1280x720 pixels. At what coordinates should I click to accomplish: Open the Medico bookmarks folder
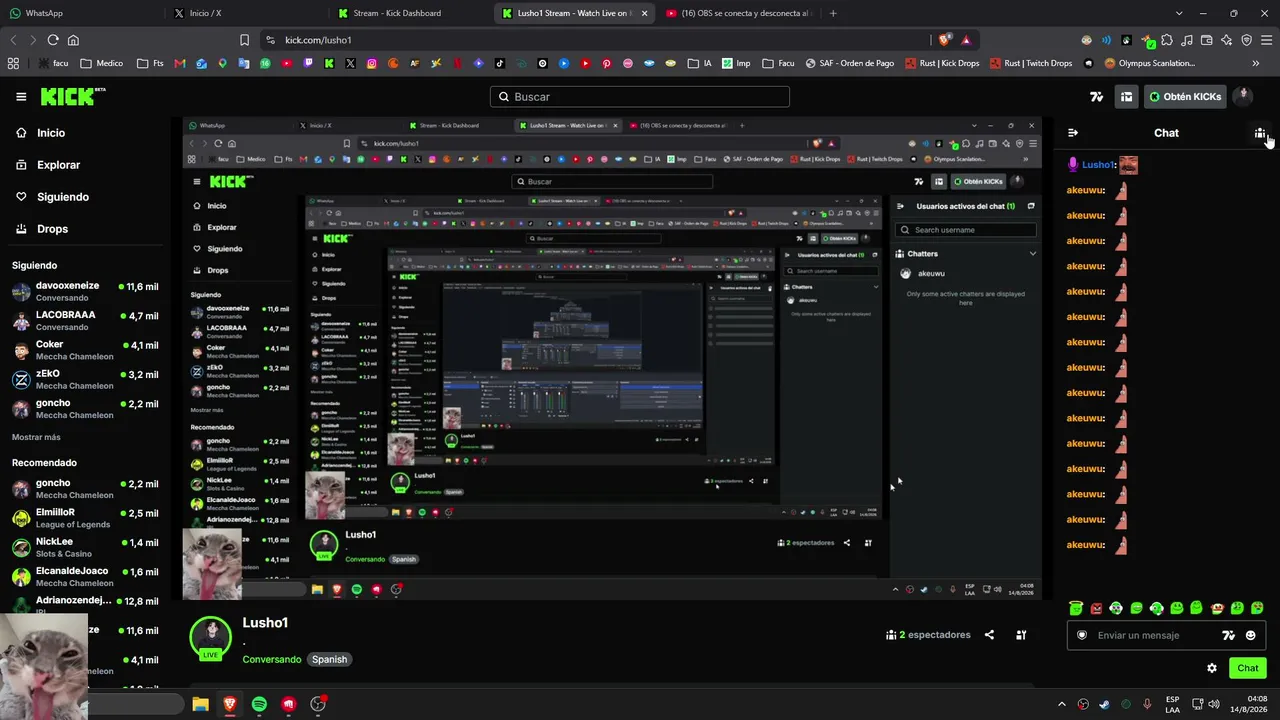point(101,63)
